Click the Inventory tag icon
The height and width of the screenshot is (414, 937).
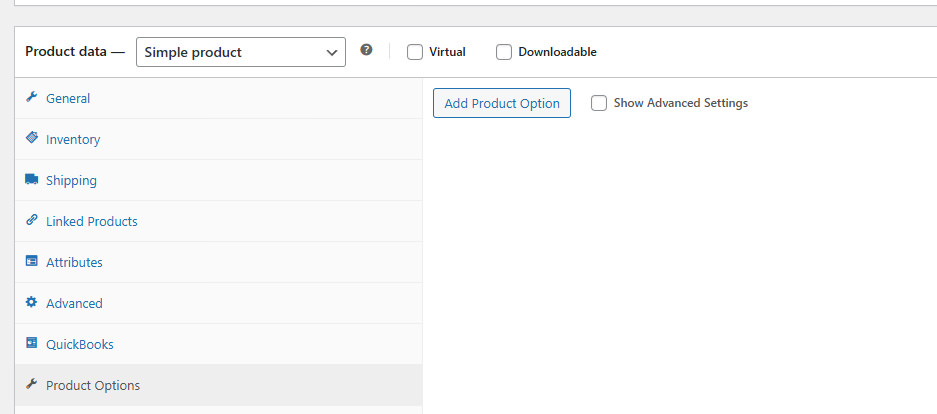pos(32,138)
